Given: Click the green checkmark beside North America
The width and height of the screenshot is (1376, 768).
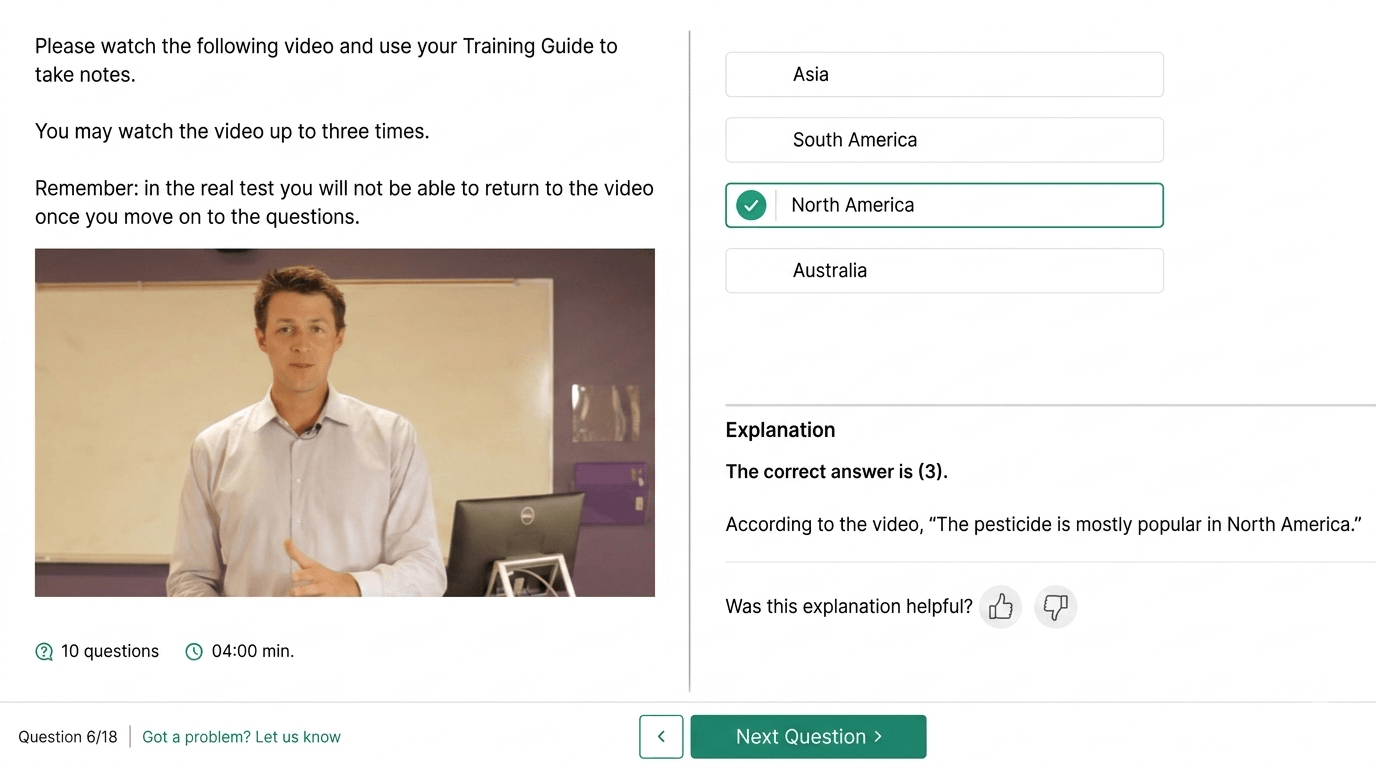Looking at the screenshot, I should [x=751, y=205].
